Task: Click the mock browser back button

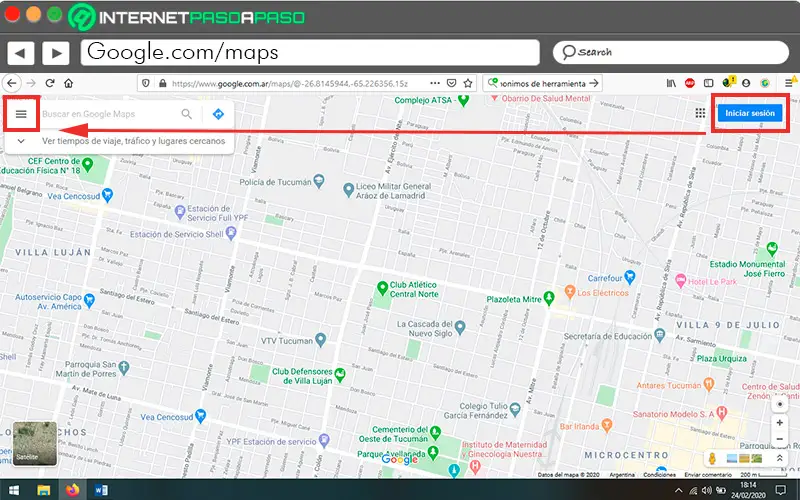Action: point(20,53)
